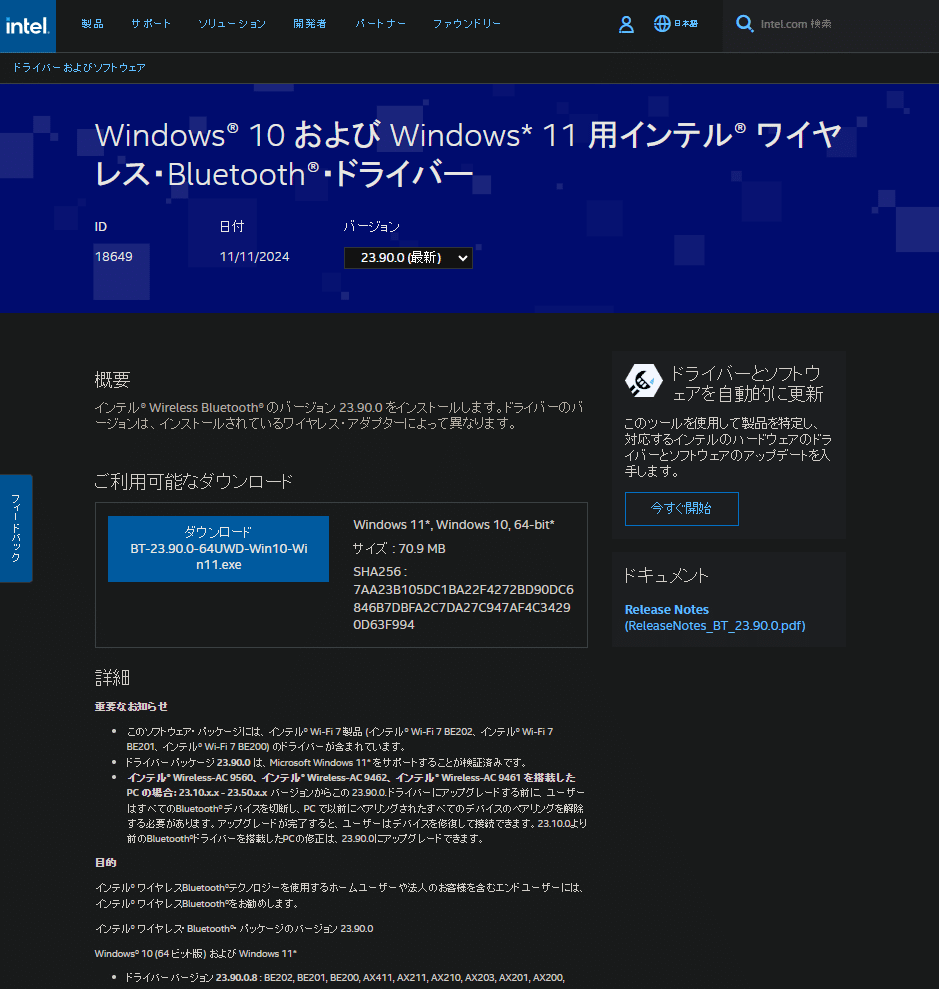939x989 pixels.
Task: Open the フィードバック side tab
Action: pos(16,529)
